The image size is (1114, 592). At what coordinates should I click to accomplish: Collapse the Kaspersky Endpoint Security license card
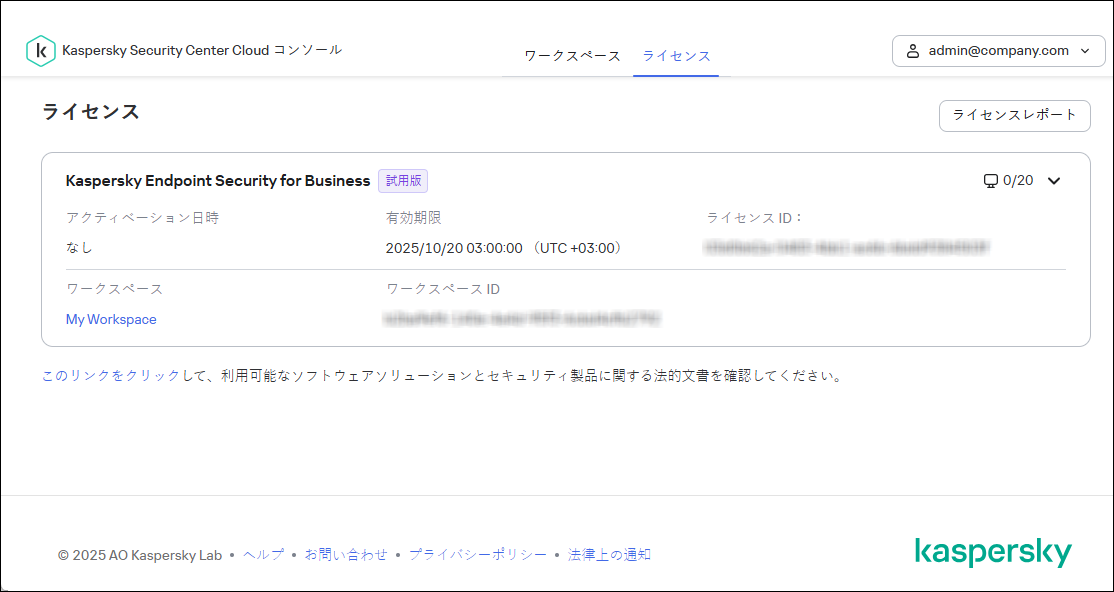coord(1054,181)
